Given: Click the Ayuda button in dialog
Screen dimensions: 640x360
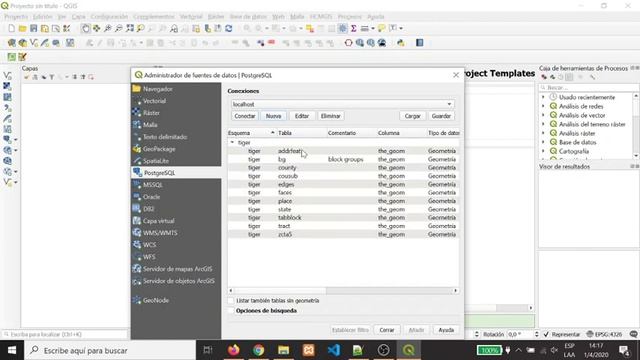Looking at the screenshot, I should (446, 330).
